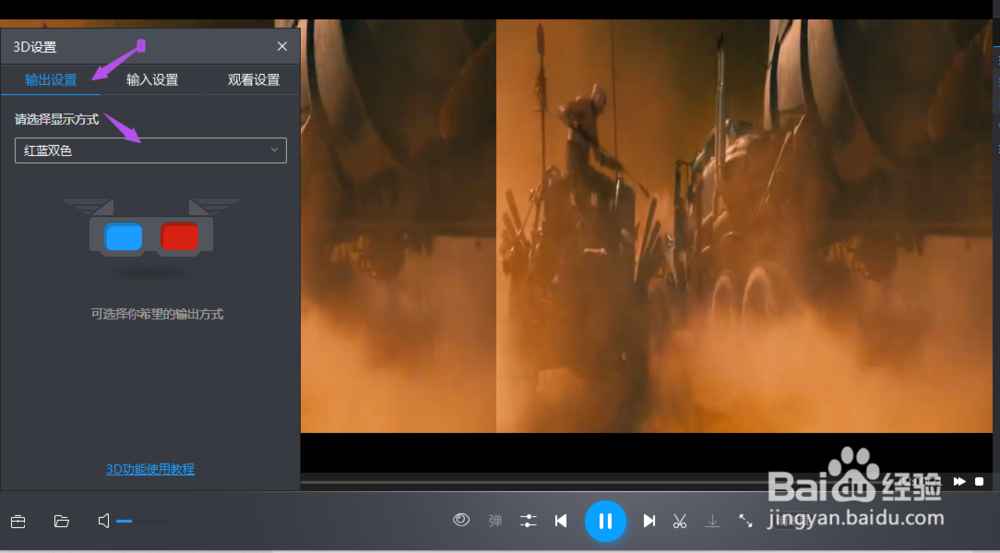Click the playing video area
This screenshot has height=553, width=1000.
[x=647, y=226]
